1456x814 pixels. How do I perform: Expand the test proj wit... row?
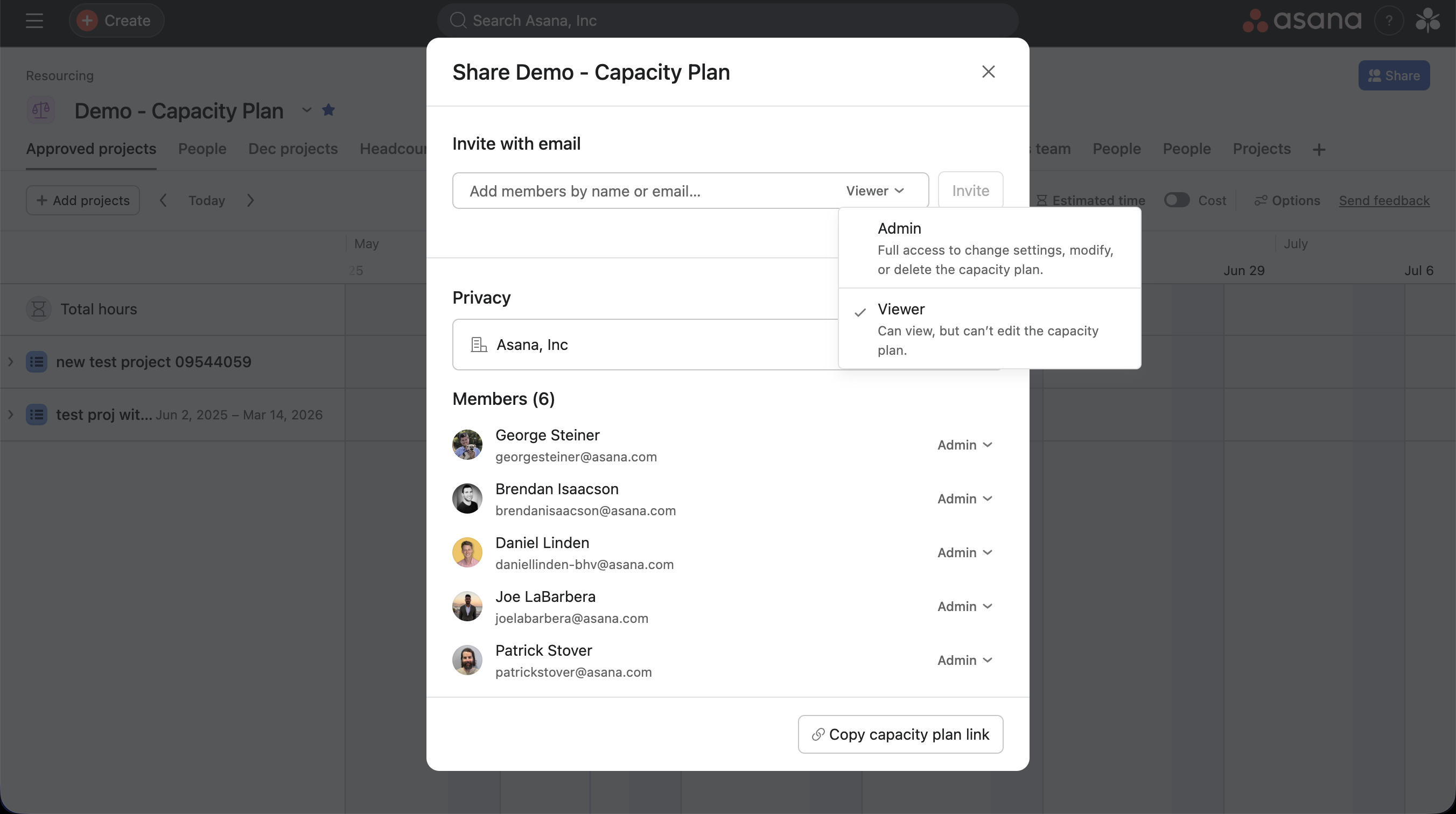click(10, 415)
